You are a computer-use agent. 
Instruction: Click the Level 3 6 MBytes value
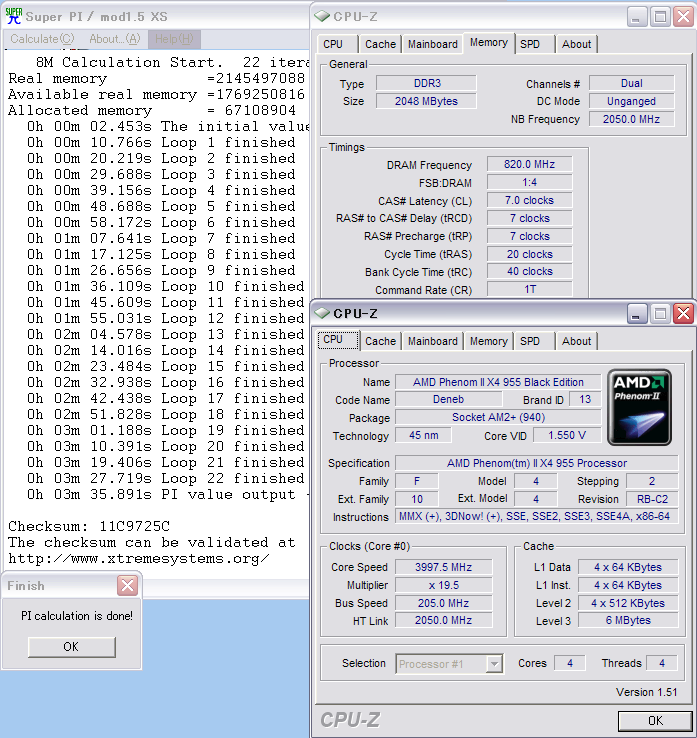point(628,620)
